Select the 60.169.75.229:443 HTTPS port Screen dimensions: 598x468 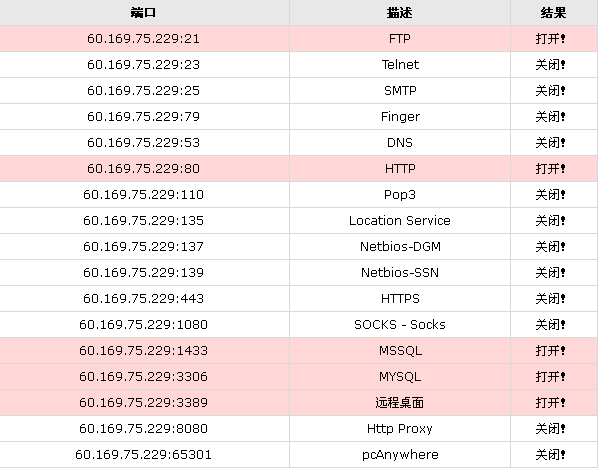coord(144,299)
